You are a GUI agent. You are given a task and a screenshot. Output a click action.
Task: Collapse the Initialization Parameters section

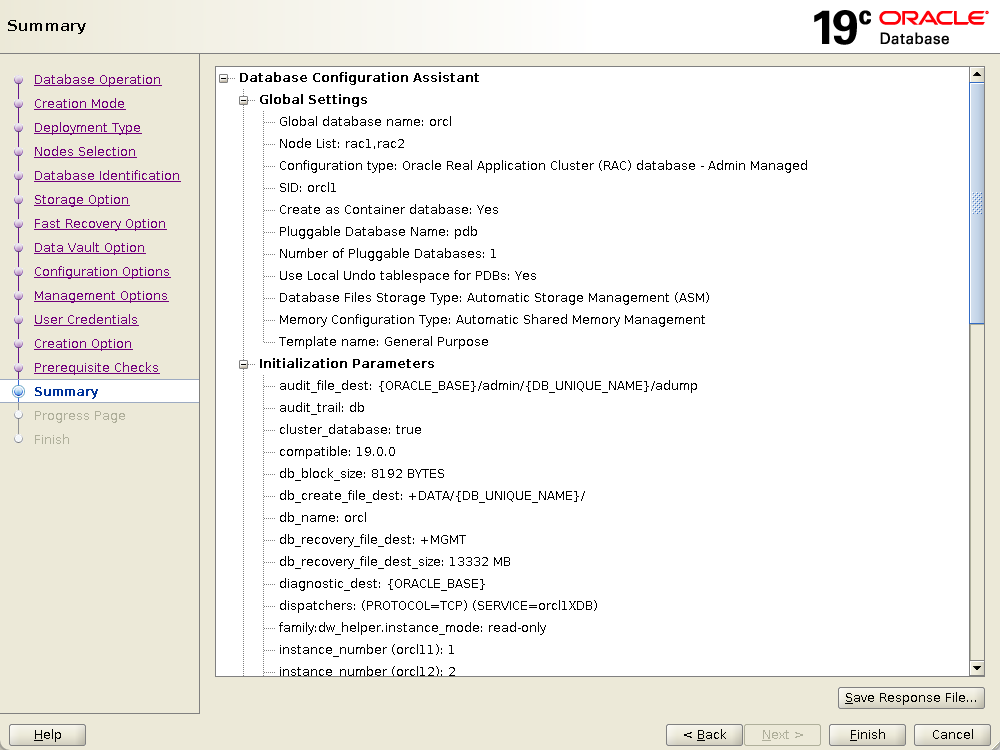click(x=243, y=364)
